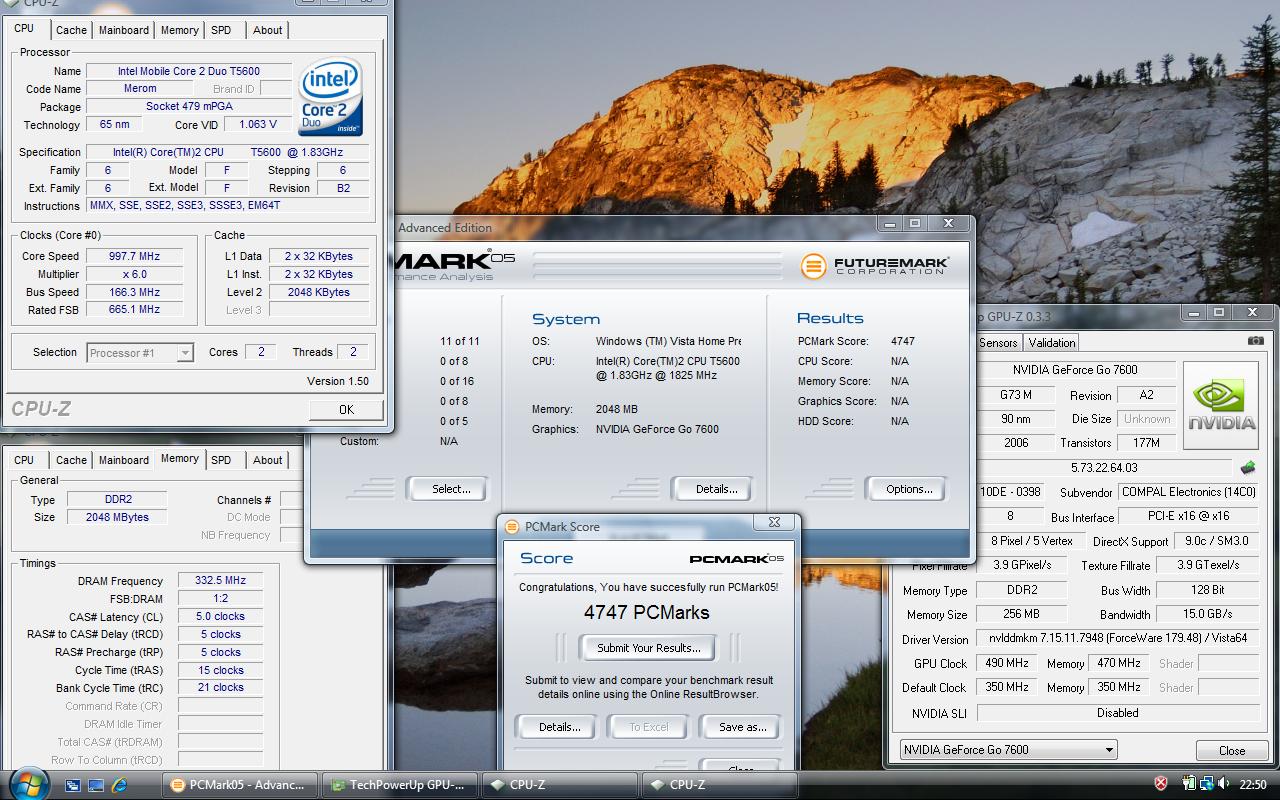Switch to About tab in top CPU-Z
Image resolution: width=1280 pixels, height=800 pixels.
(x=267, y=30)
